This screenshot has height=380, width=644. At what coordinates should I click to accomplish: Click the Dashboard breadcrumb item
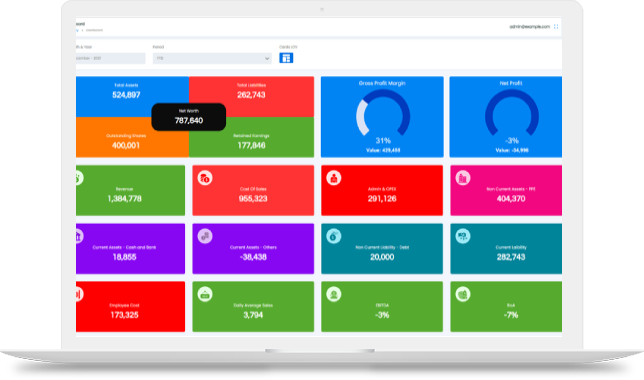point(94,30)
